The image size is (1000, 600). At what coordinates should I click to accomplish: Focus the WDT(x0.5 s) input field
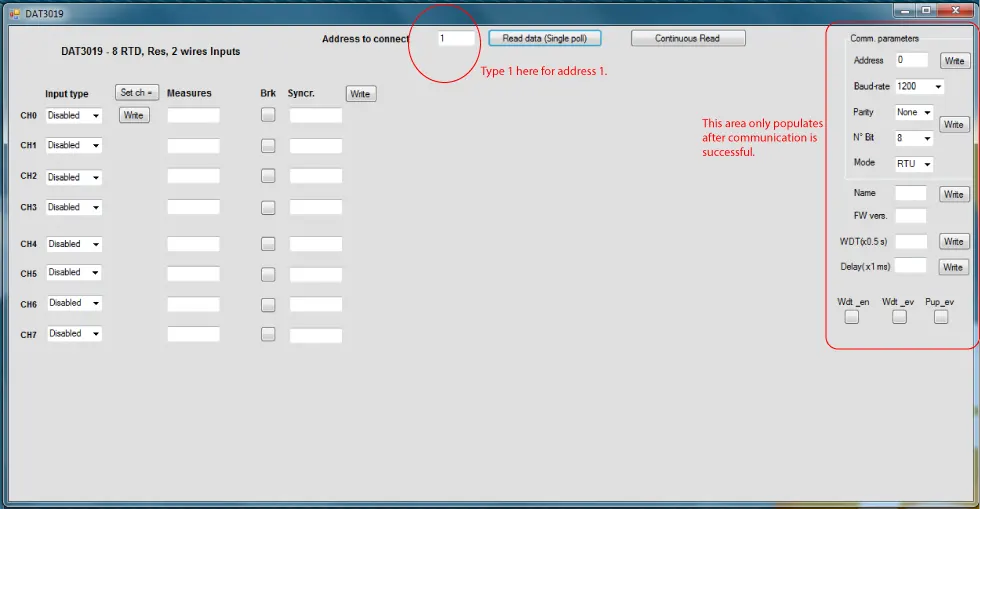coord(911,242)
